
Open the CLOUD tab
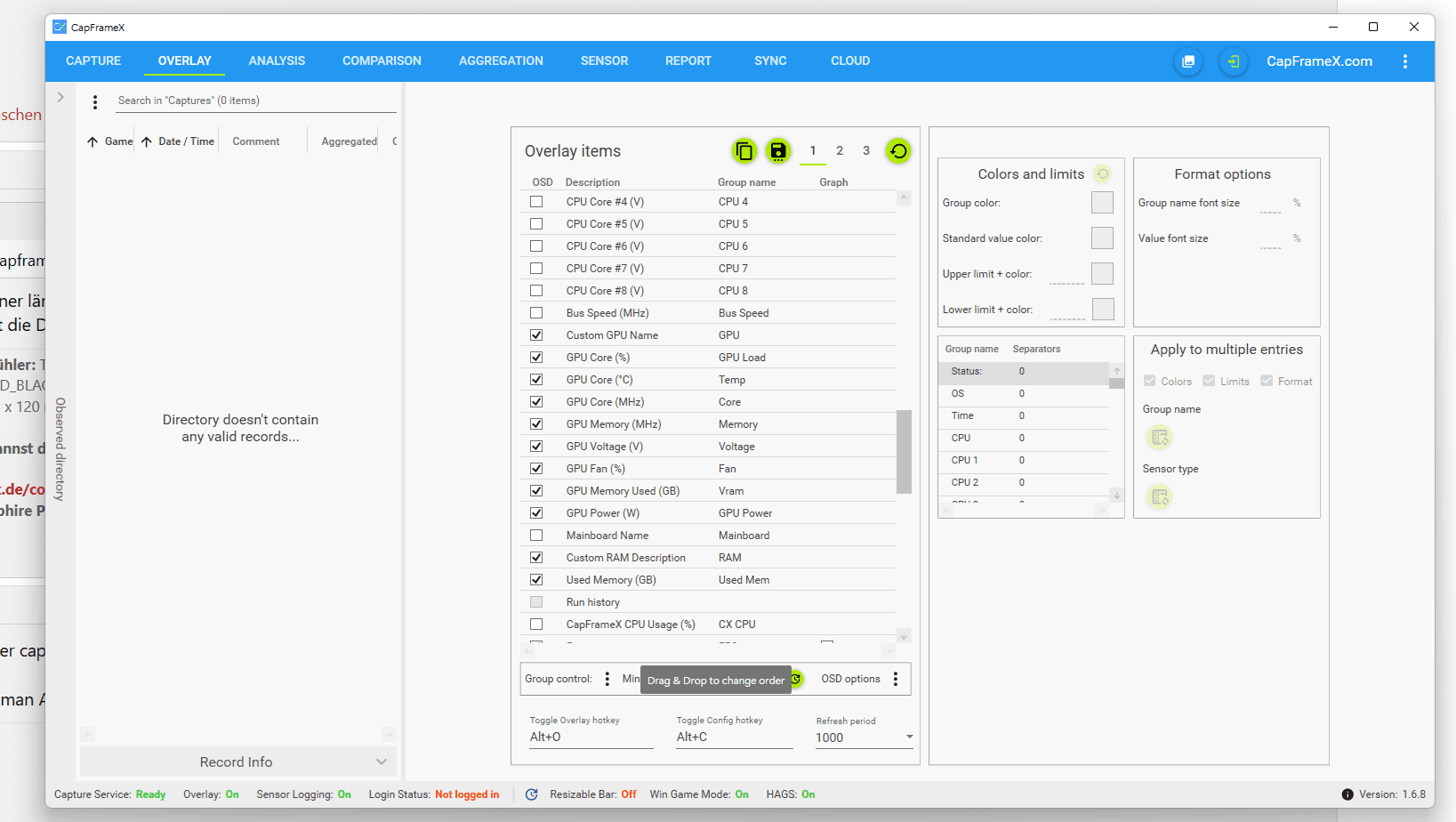[x=850, y=61]
